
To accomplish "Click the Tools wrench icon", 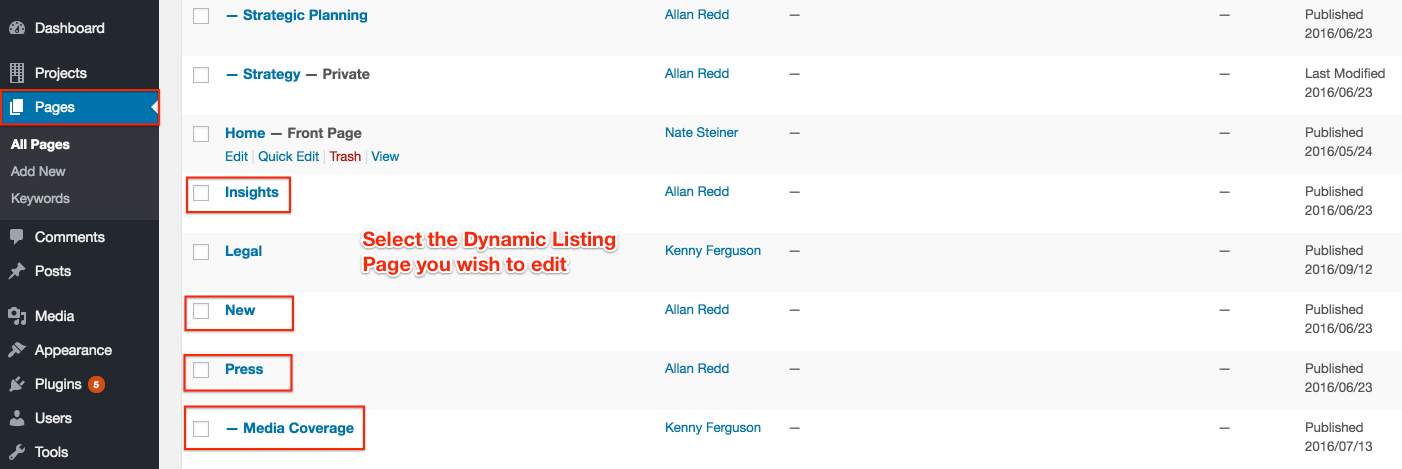I will [x=17, y=452].
